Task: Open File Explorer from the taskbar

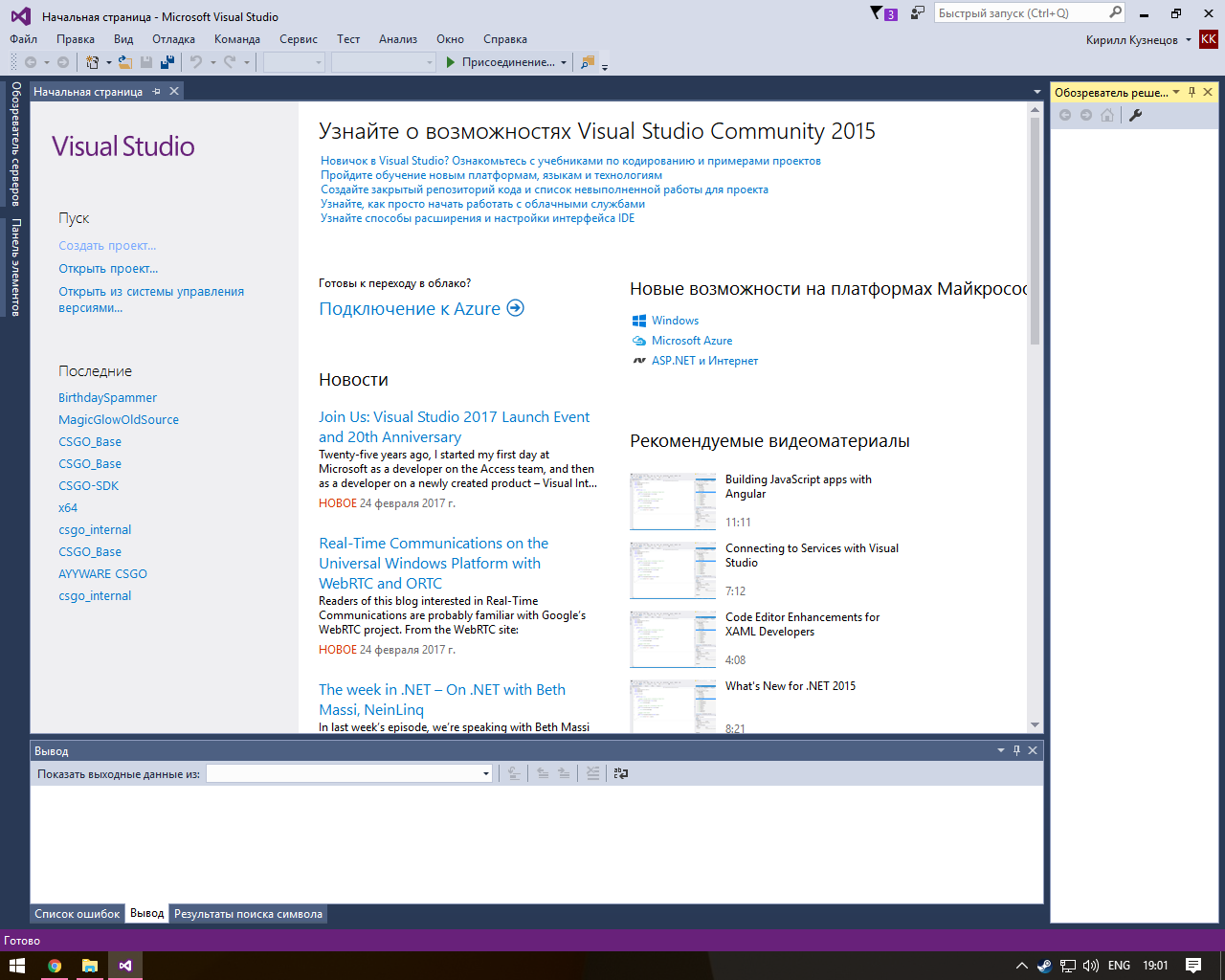Action: pos(90,966)
